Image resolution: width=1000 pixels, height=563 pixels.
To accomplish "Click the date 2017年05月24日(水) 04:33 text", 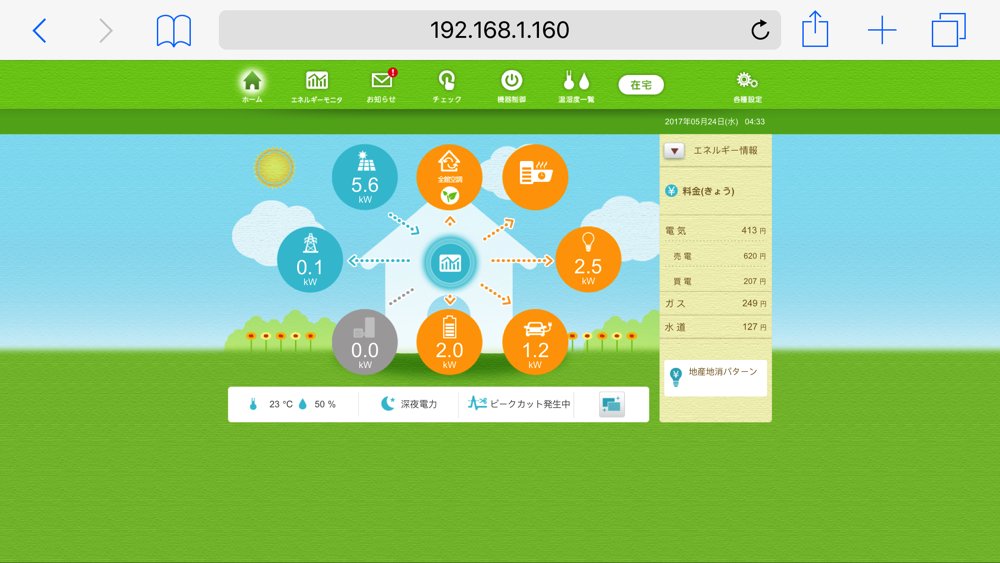I will click(714, 122).
